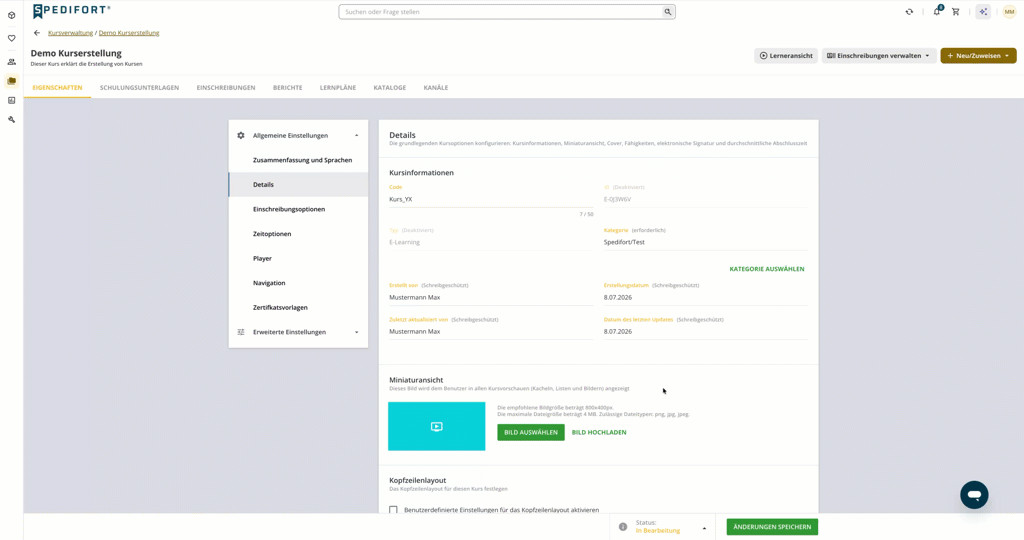The width and height of the screenshot is (1024, 540).
Task: Select Zeitoptionen in settings menu
Action: (x=298, y=234)
